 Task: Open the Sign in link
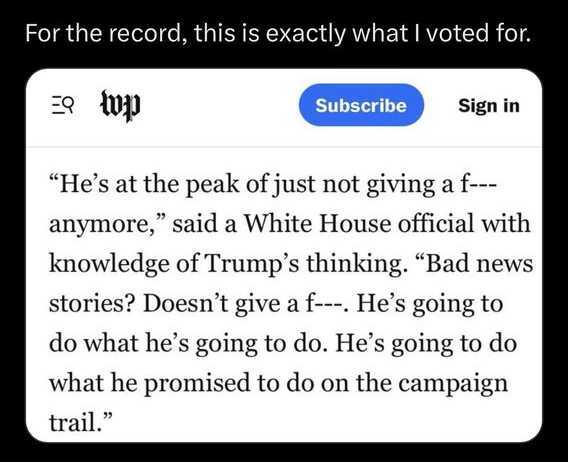pyautogui.click(x=489, y=105)
